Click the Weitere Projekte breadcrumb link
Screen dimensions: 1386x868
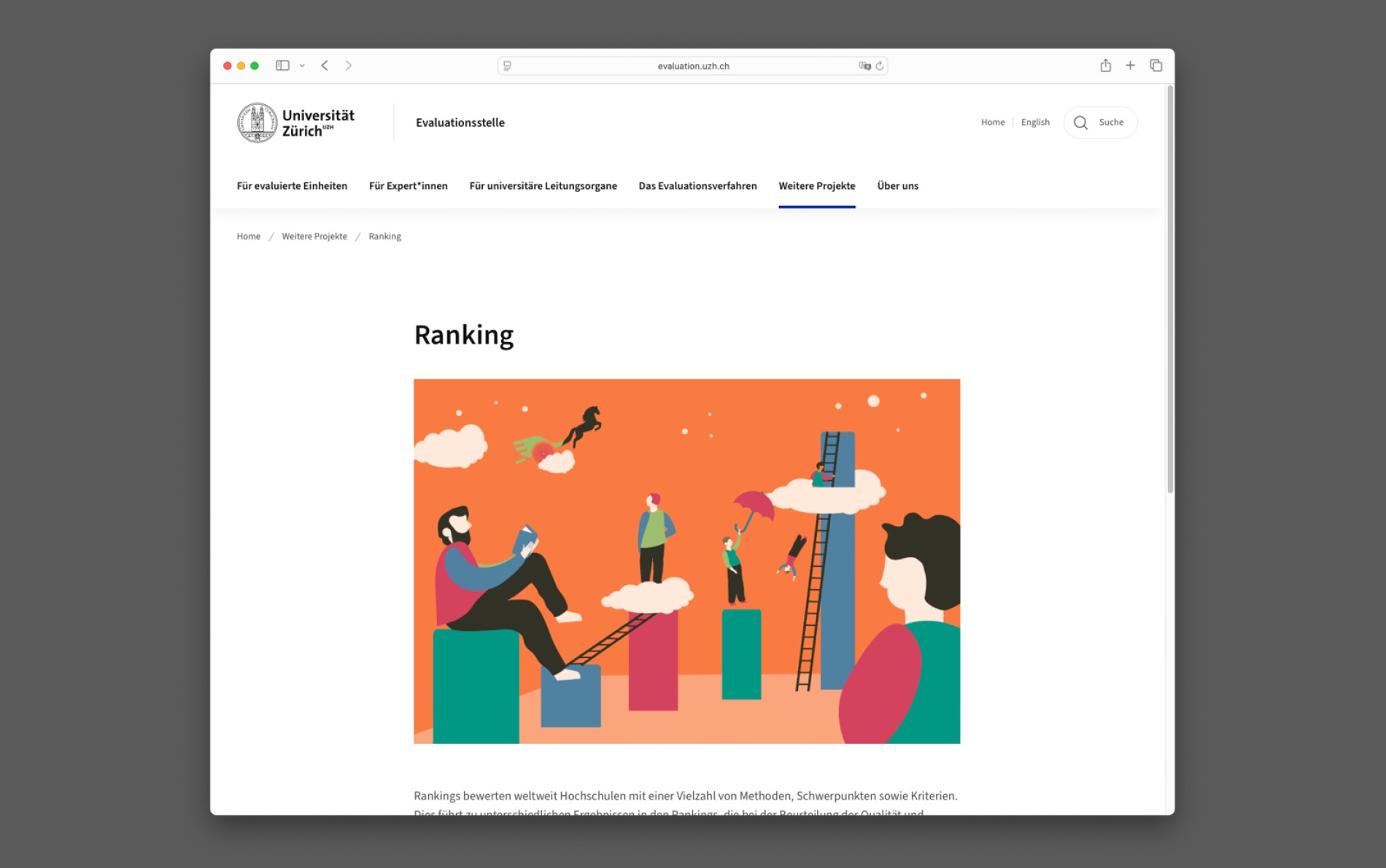[314, 236]
